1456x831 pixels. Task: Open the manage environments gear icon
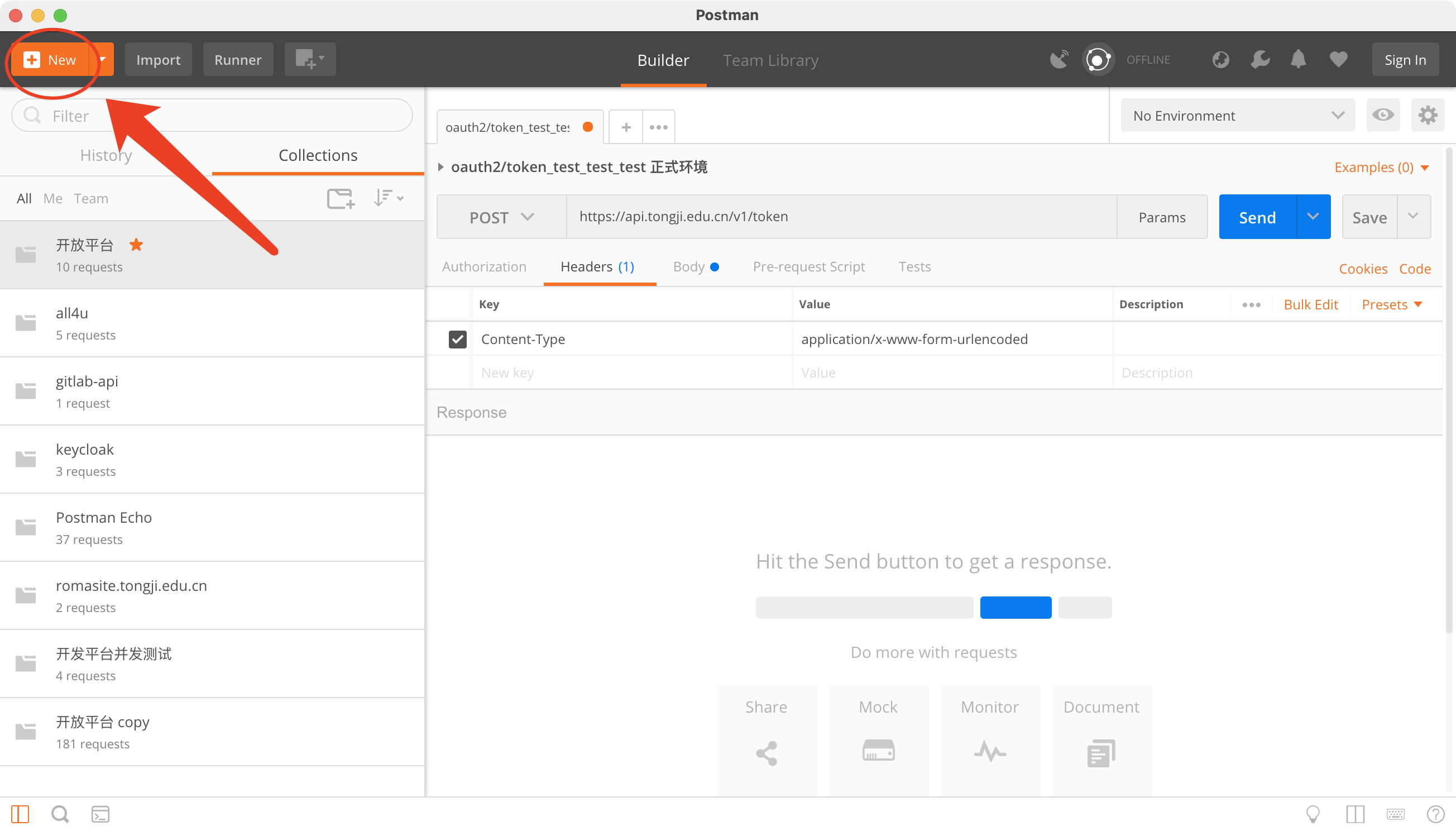pos(1428,115)
